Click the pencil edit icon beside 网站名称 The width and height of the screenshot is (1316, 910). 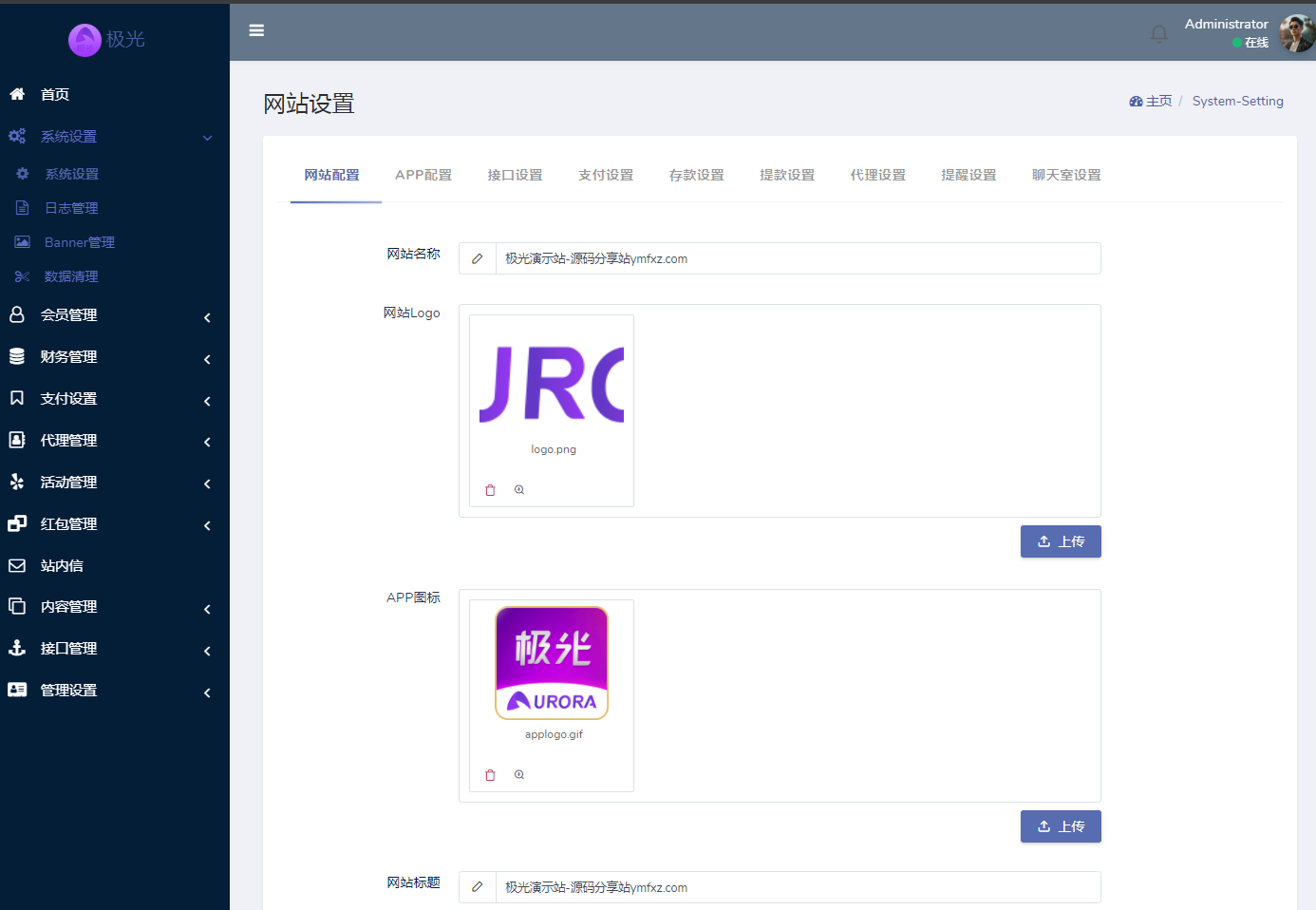click(x=477, y=257)
